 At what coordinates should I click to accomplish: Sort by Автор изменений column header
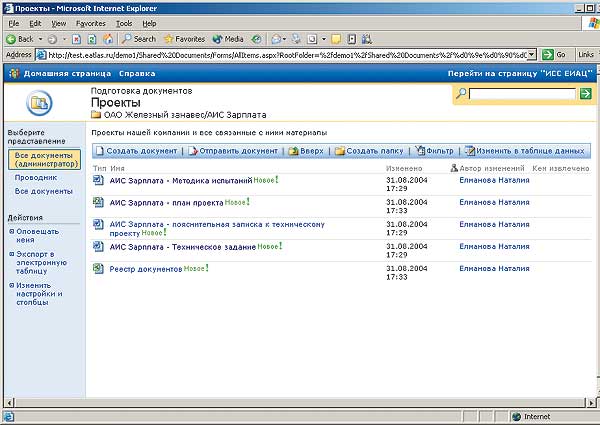tap(492, 168)
